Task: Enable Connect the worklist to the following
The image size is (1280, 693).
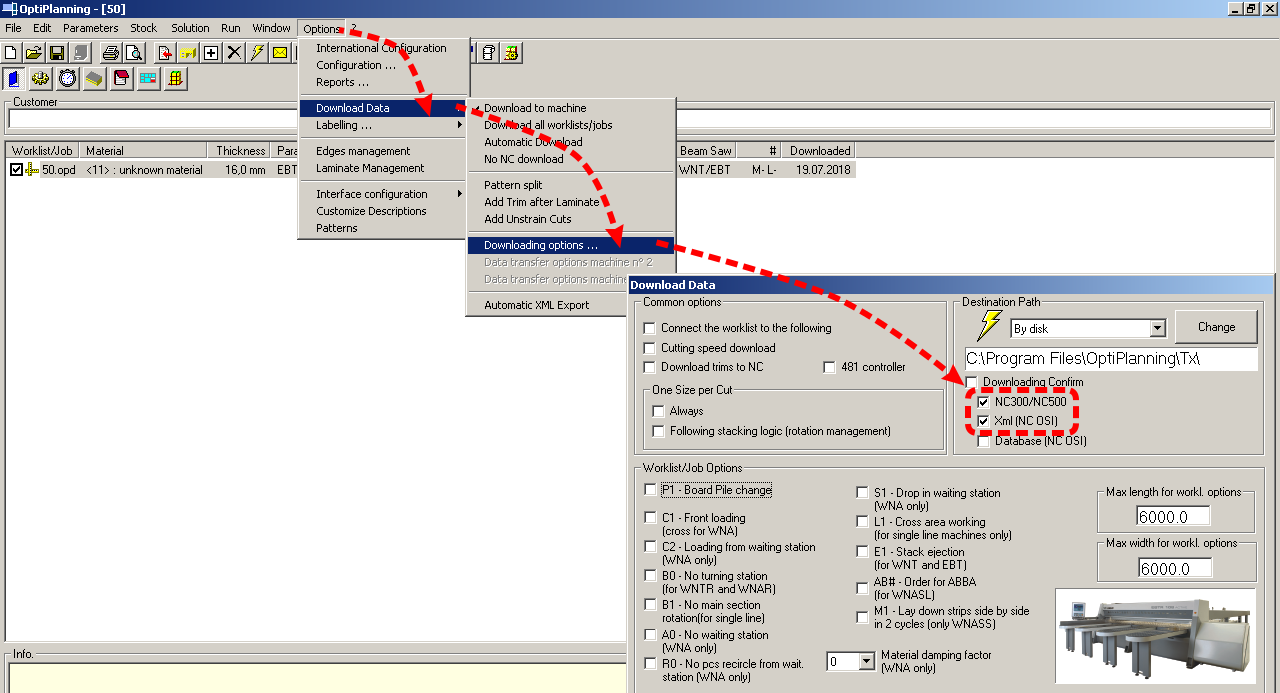Action: 650,328
